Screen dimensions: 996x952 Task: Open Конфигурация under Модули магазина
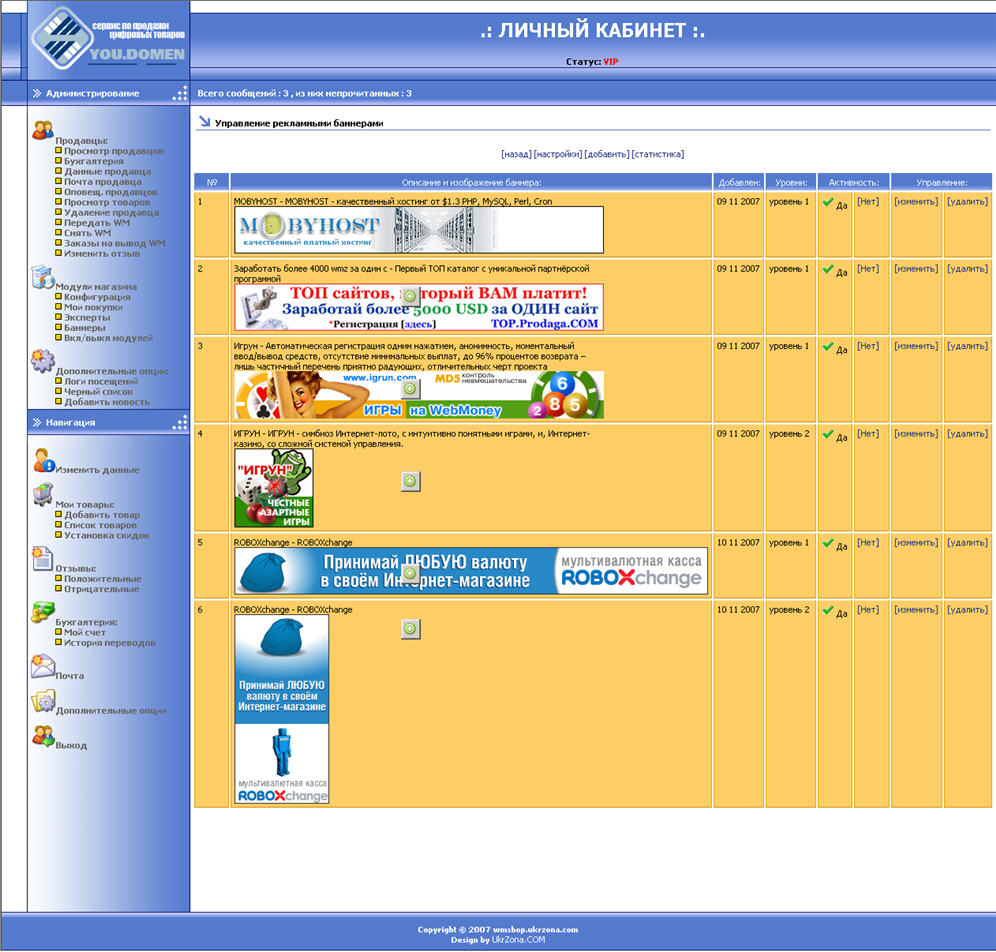[x=97, y=297]
